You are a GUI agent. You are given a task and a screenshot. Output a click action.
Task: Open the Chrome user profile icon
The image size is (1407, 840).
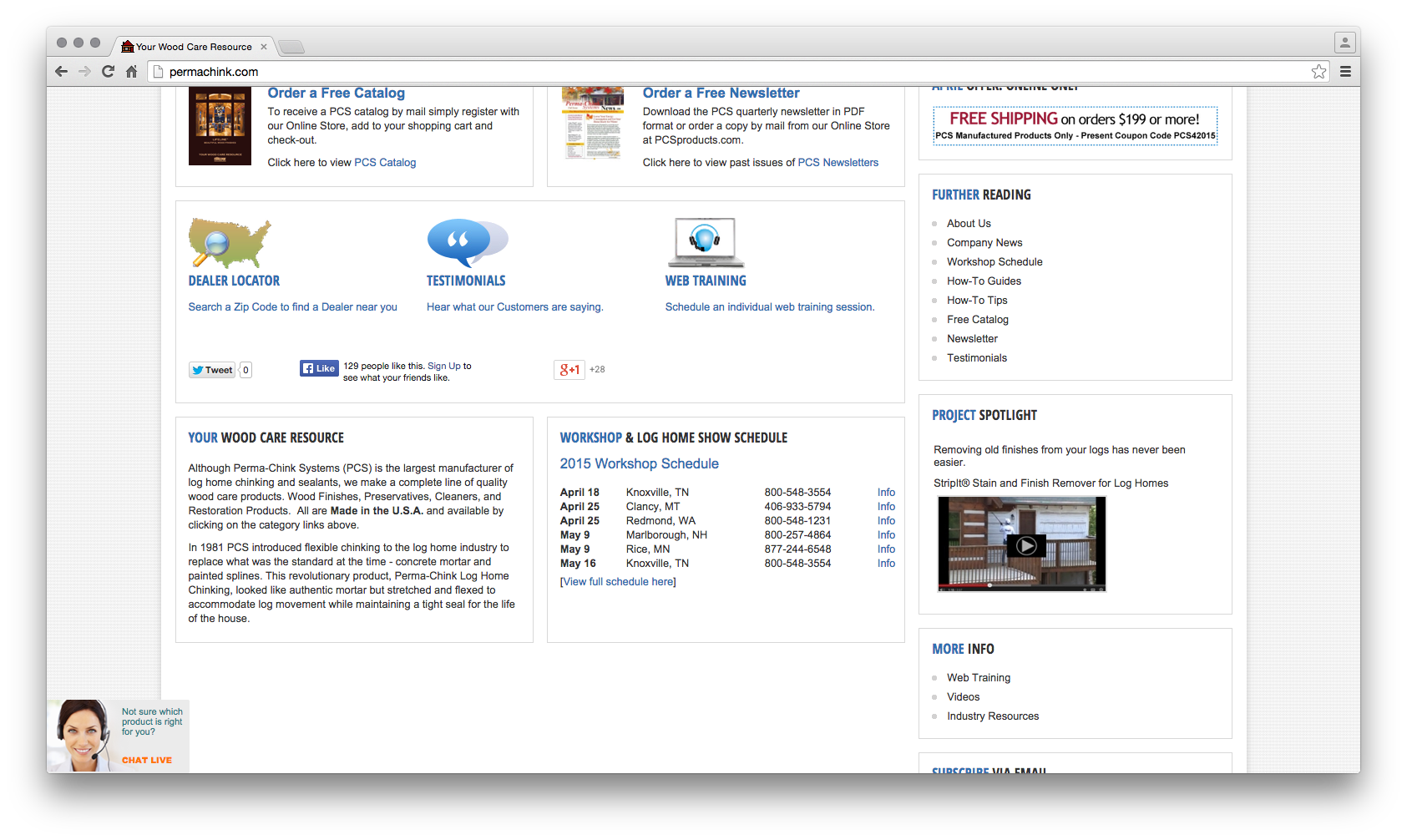(x=1344, y=42)
